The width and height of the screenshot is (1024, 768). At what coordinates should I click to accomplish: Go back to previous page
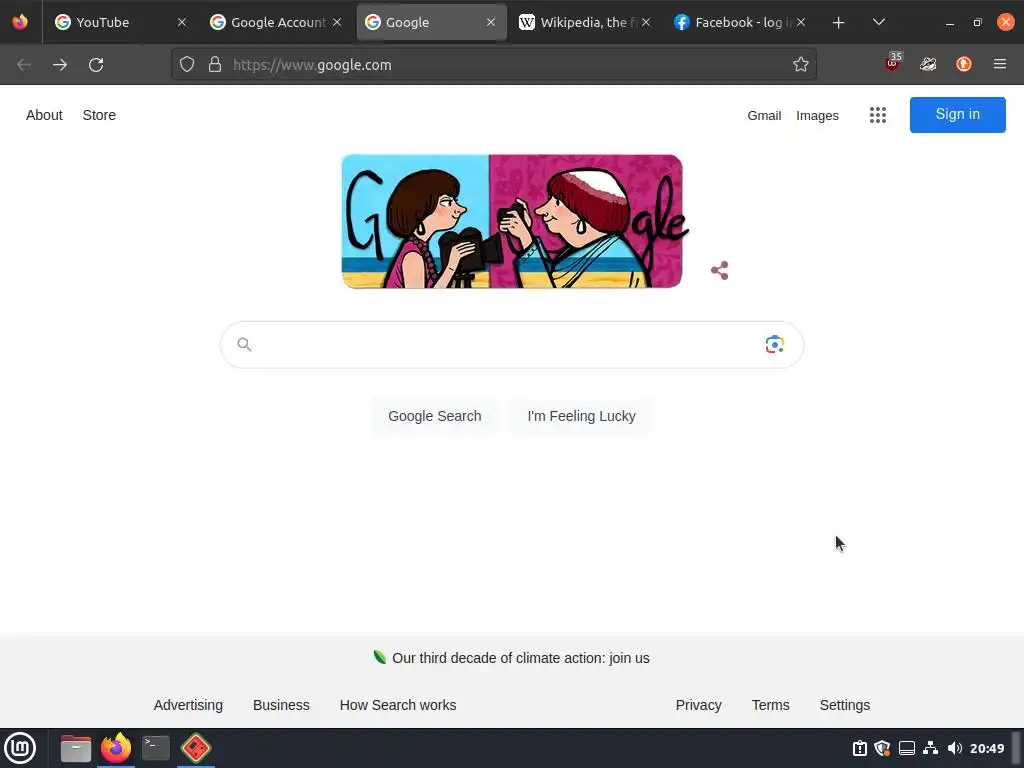click(x=24, y=65)
